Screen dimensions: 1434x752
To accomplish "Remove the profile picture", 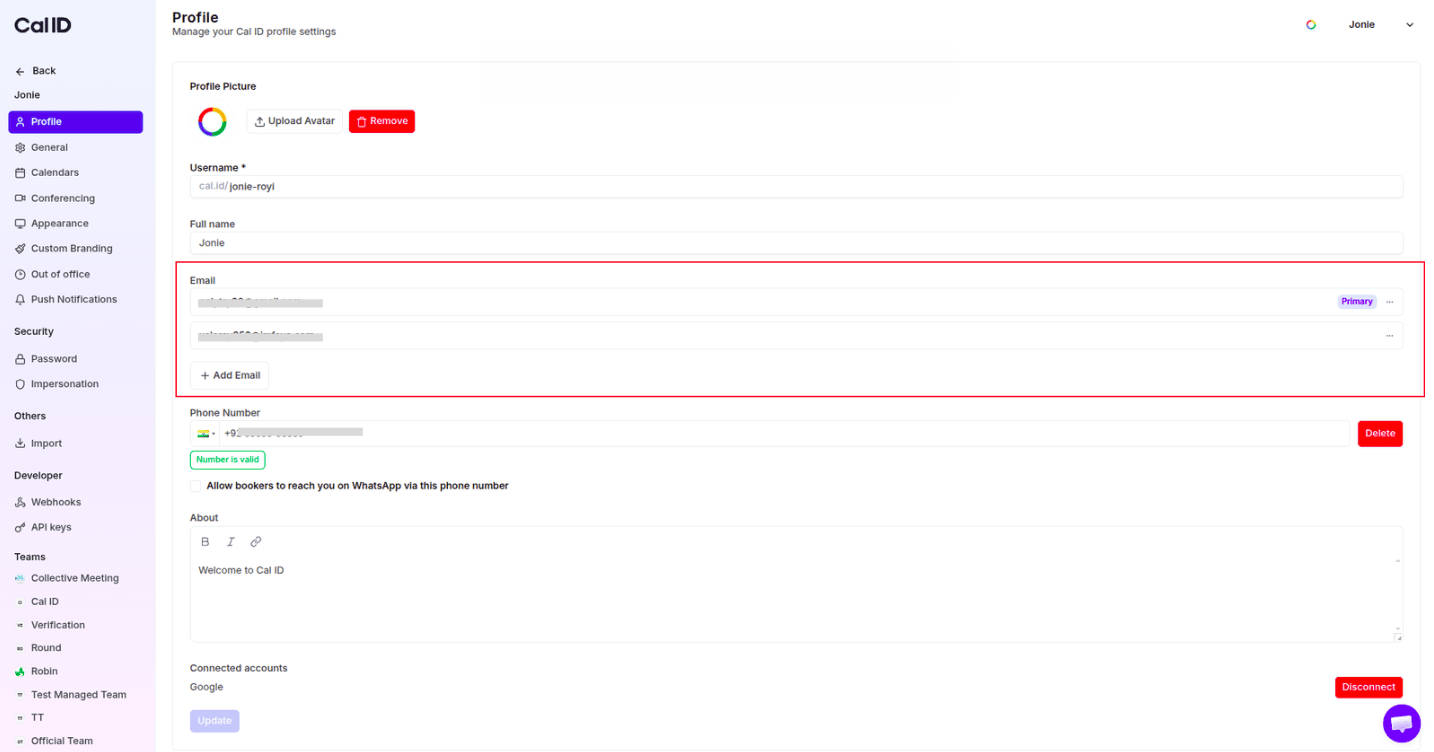I will click(x=382, y=121).
